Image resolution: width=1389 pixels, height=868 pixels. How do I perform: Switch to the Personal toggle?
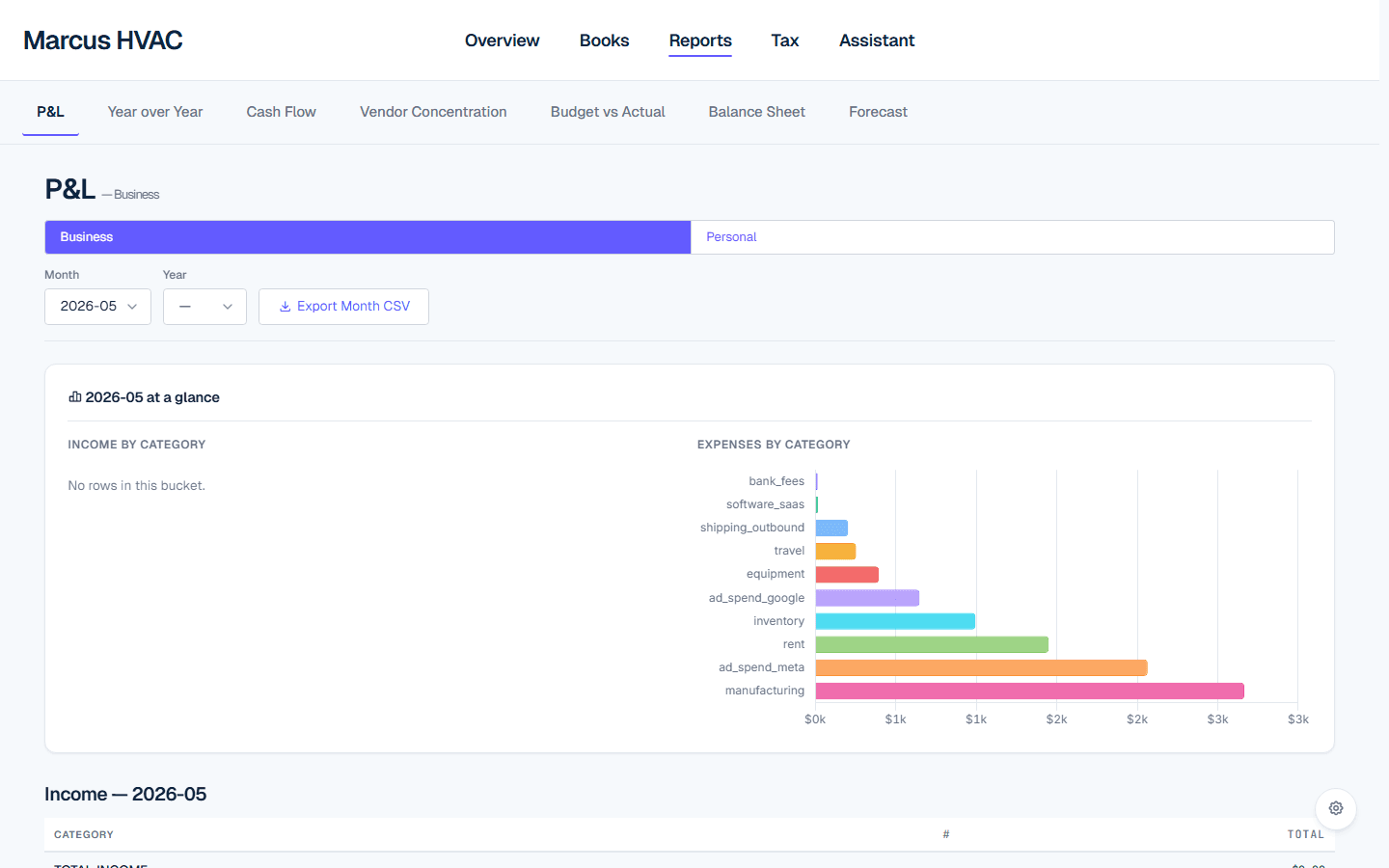(1012, 237)
